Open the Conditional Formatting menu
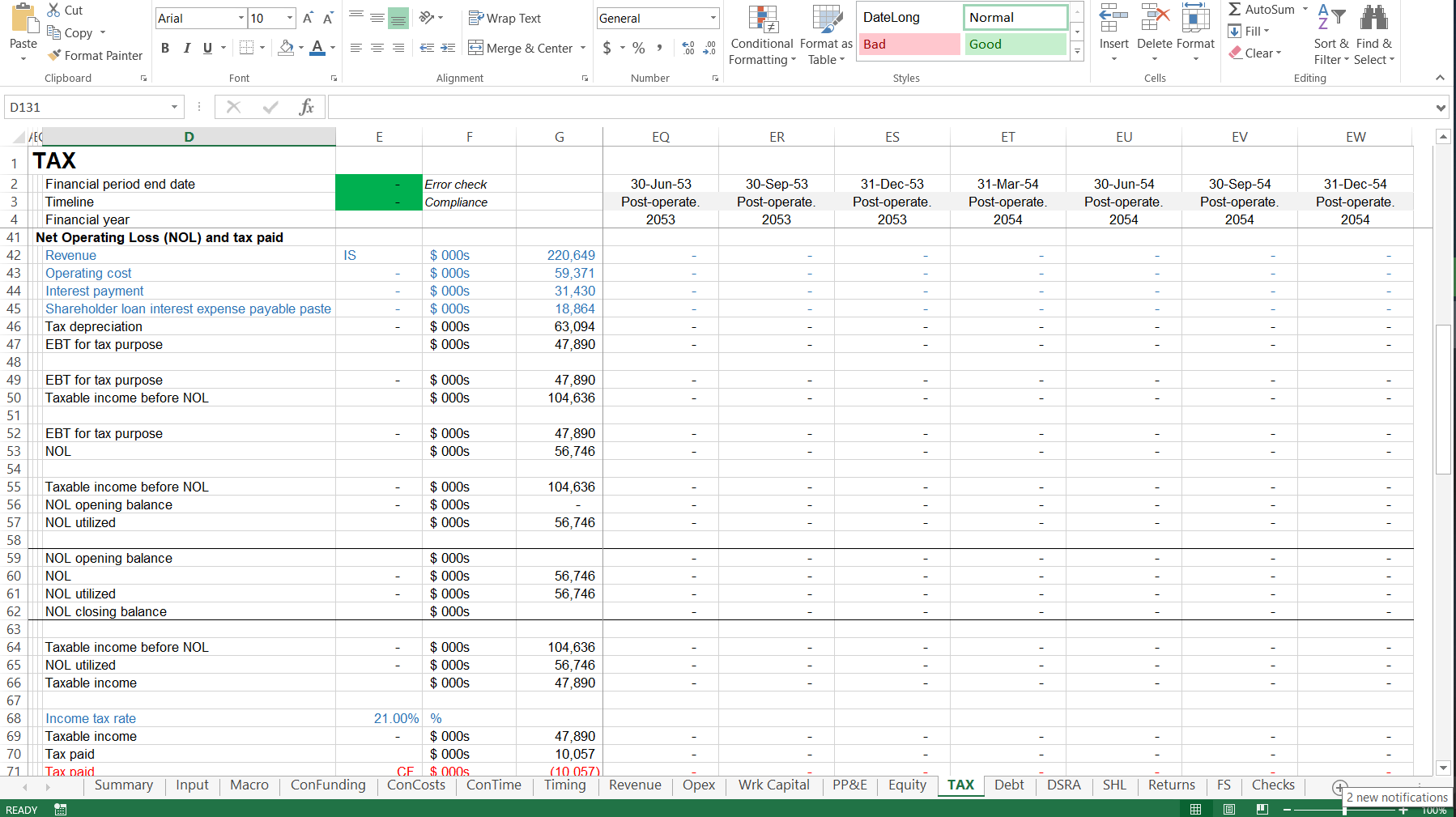Viewport: 1456px width, 817px height. (762, 35)
